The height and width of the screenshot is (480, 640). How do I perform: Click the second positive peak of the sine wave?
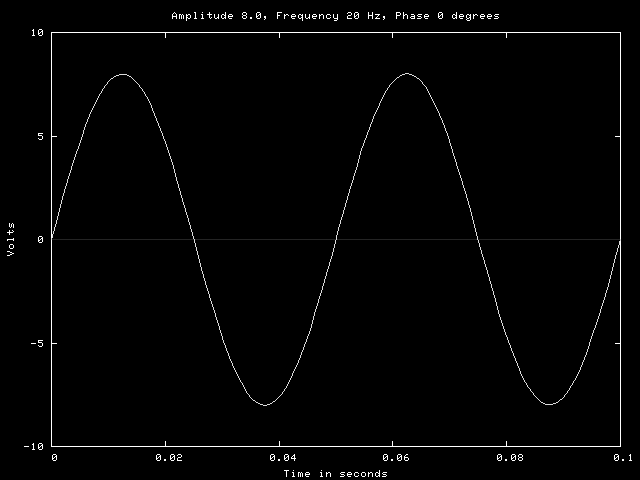(407, 74)
